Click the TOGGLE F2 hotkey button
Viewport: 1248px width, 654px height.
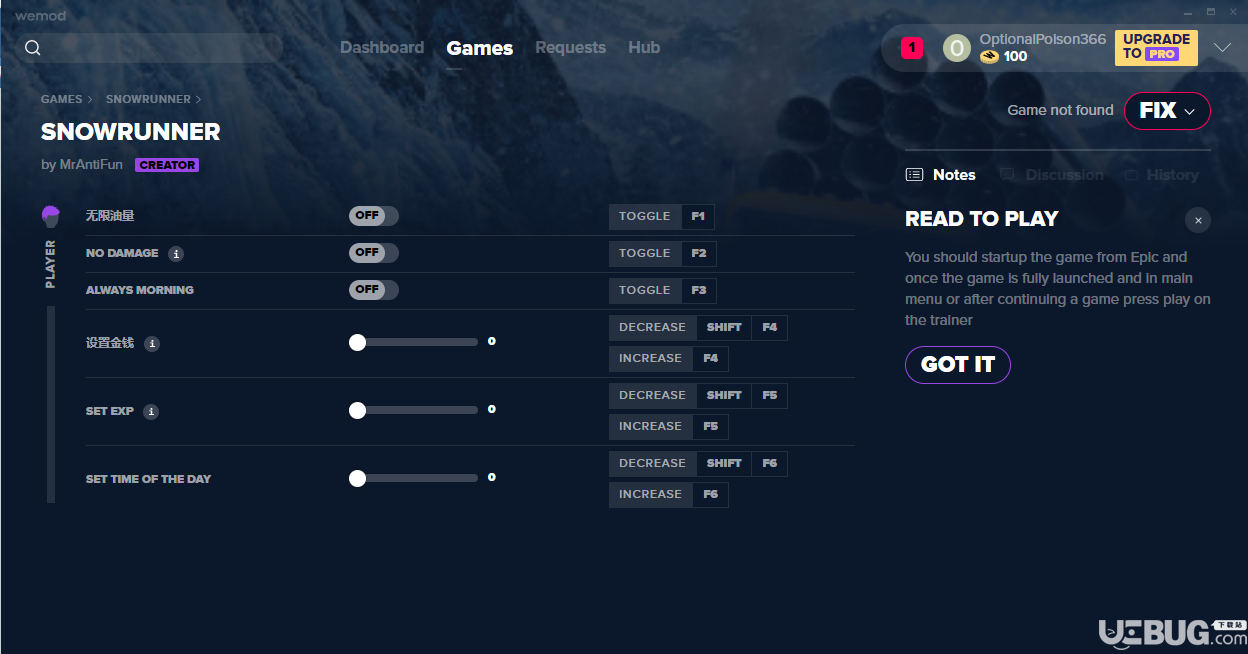click(663, 254)
